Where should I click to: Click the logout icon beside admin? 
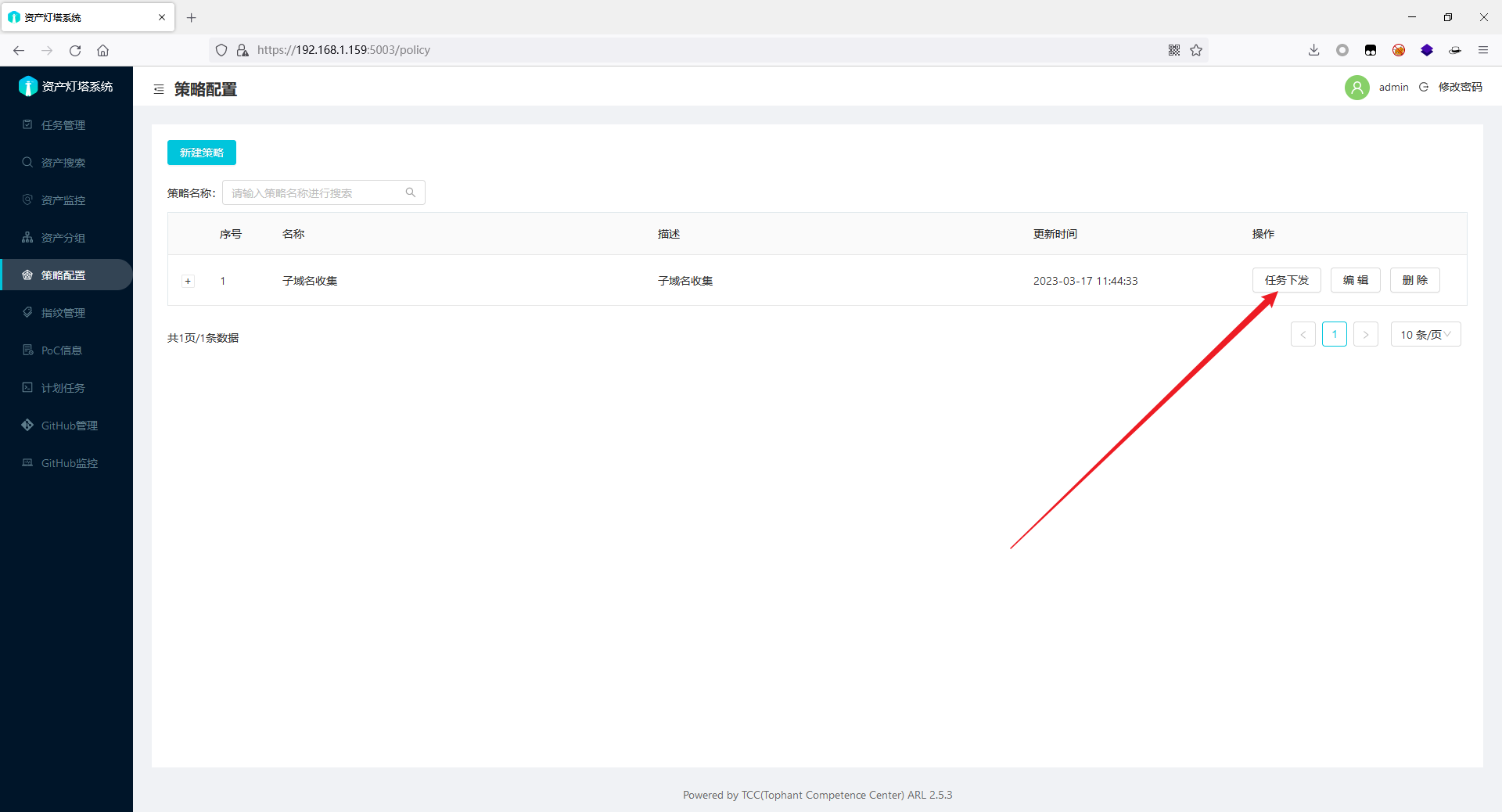[1424, 87]
